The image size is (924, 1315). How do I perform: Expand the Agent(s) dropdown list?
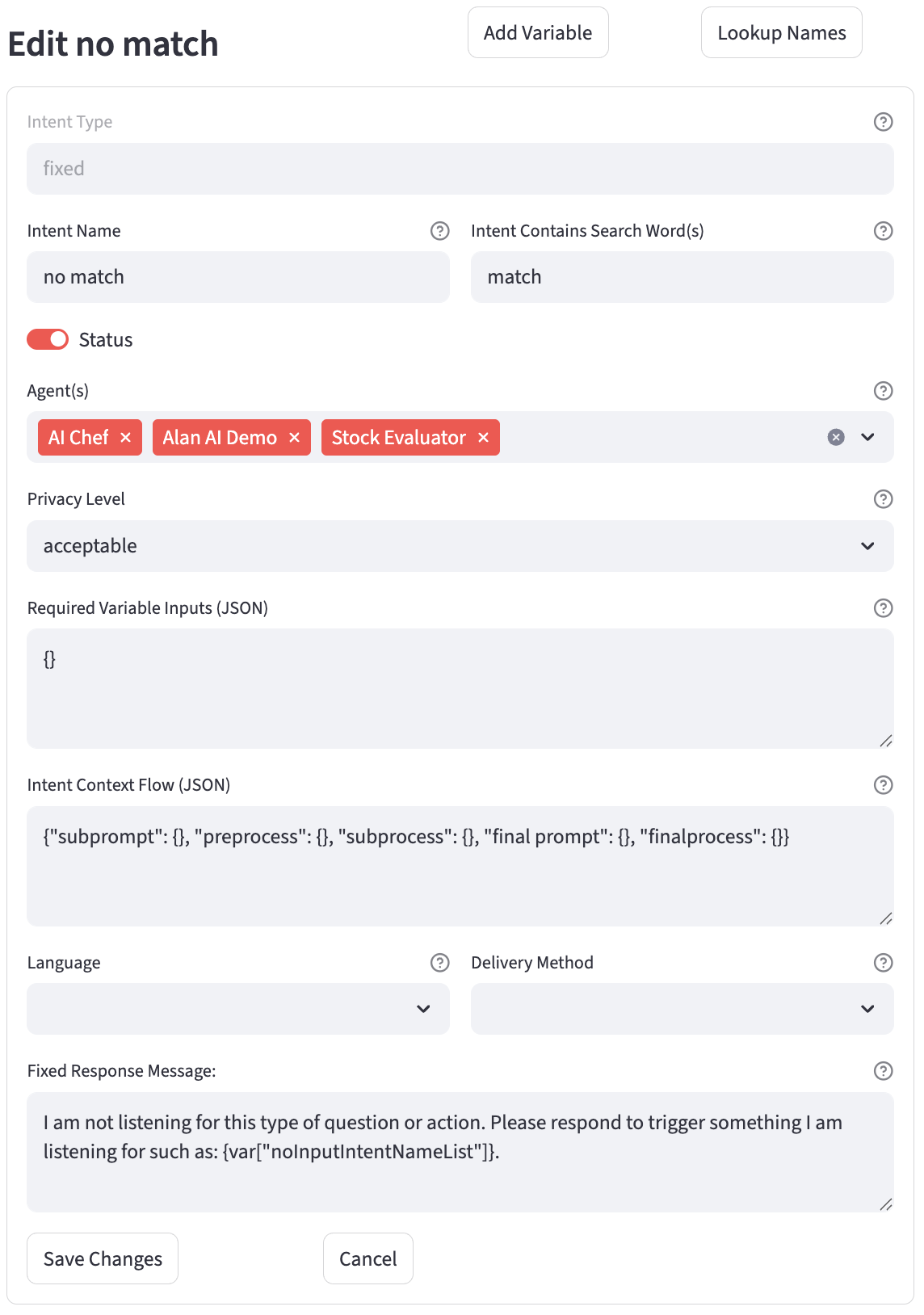pos(867,437)
